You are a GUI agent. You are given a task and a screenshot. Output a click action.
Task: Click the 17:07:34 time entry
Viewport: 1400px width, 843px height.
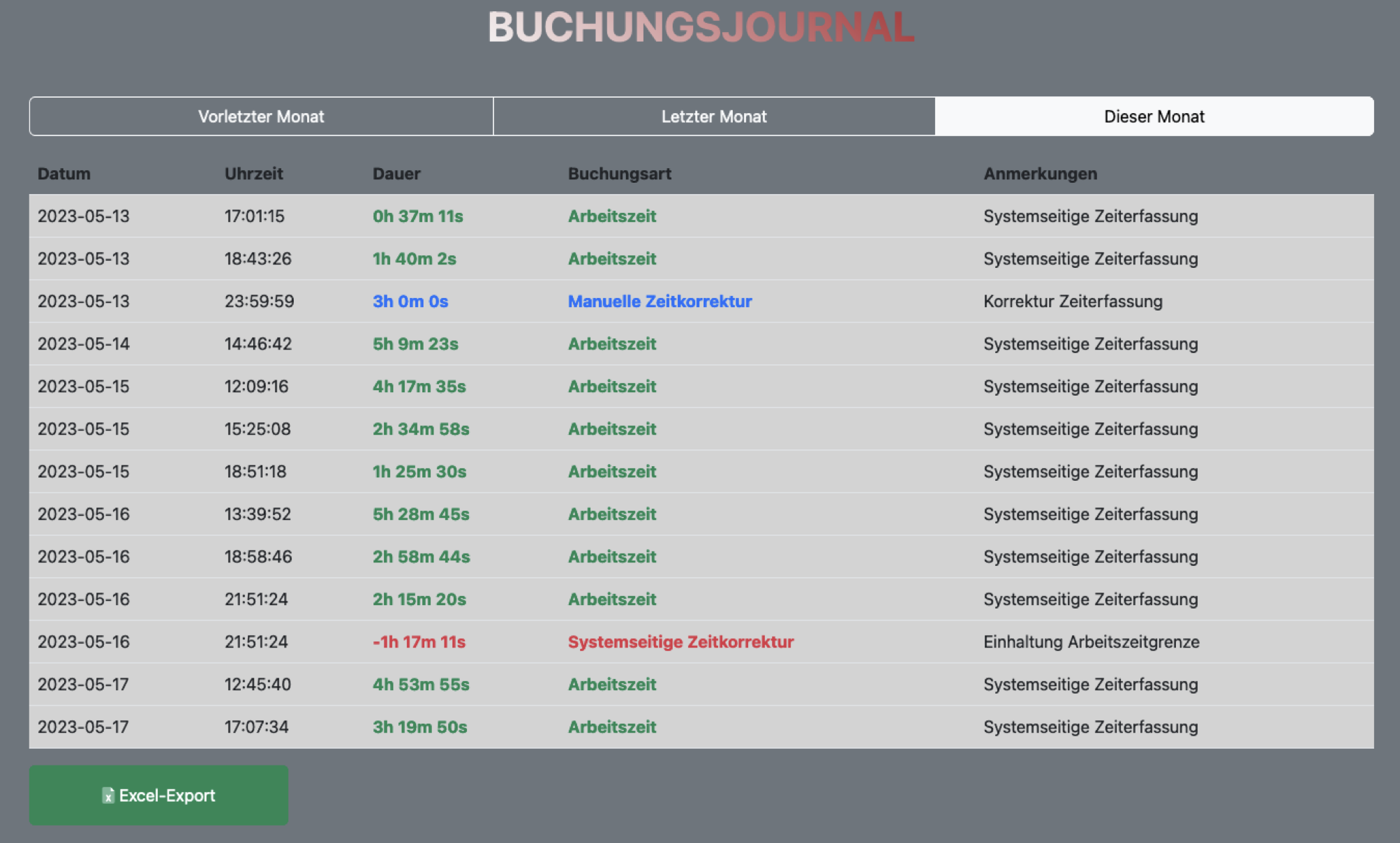click(x=256, y=727)
